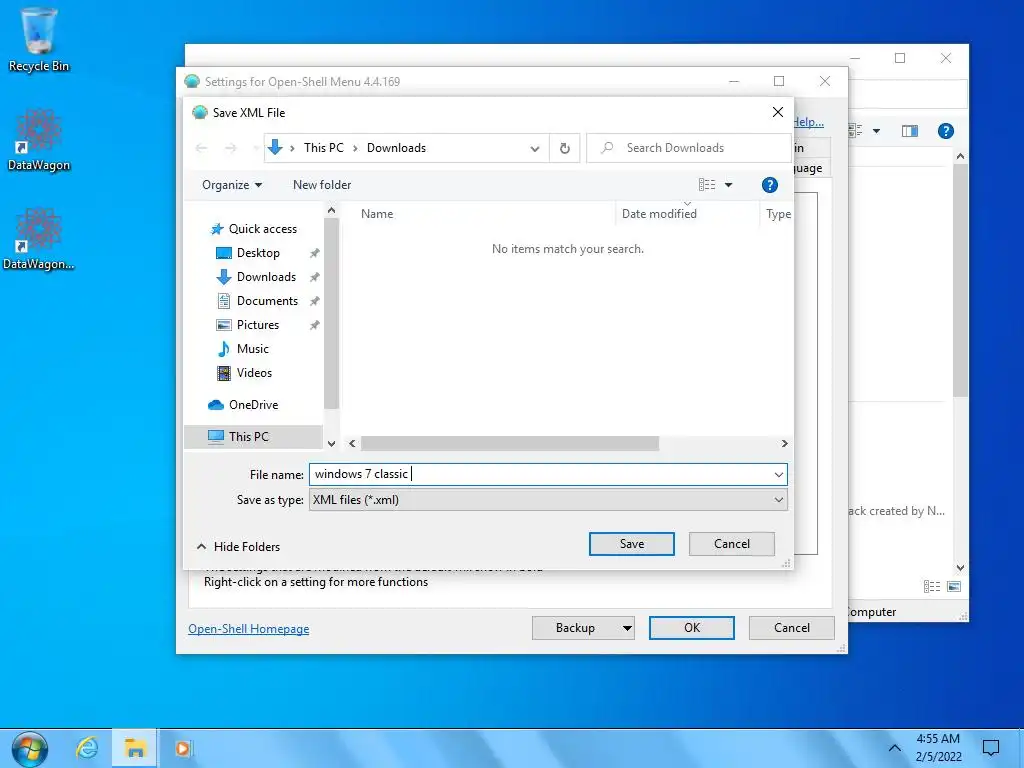
Task: Open the first DataWagon desktop shortcut
Action: [39, 140]
